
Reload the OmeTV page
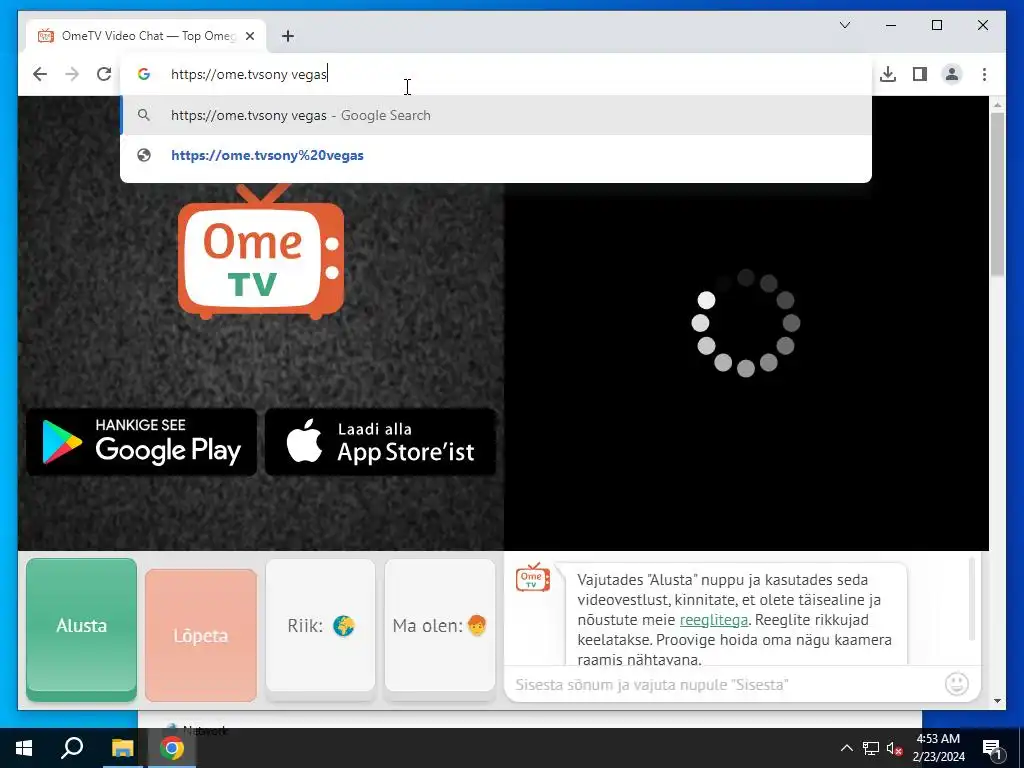click(104, 74)
